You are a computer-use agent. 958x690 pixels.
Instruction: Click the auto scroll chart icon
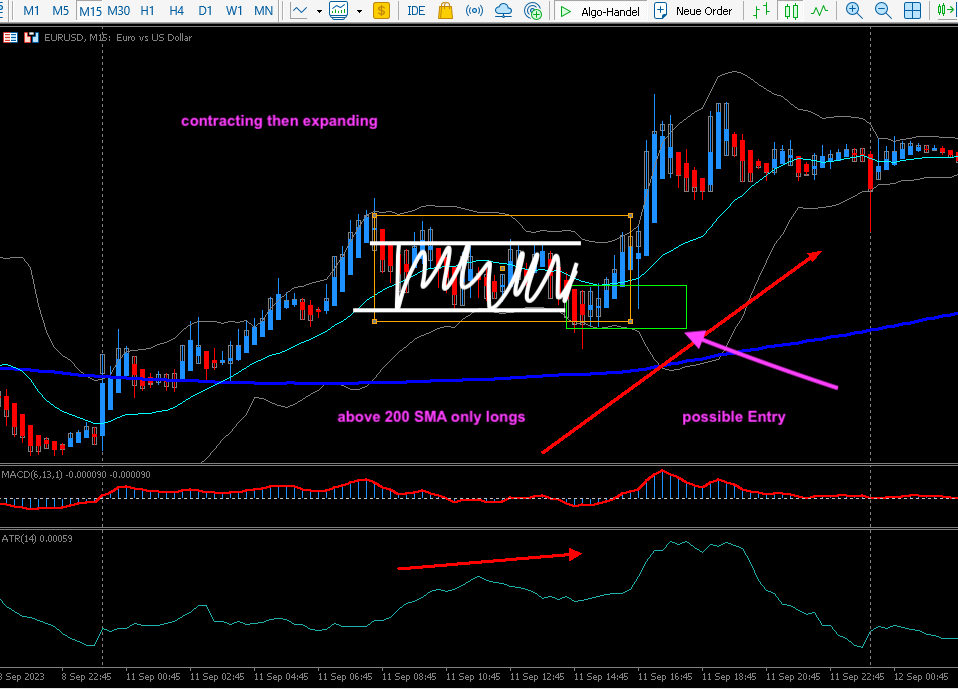(x=946, y=10)
